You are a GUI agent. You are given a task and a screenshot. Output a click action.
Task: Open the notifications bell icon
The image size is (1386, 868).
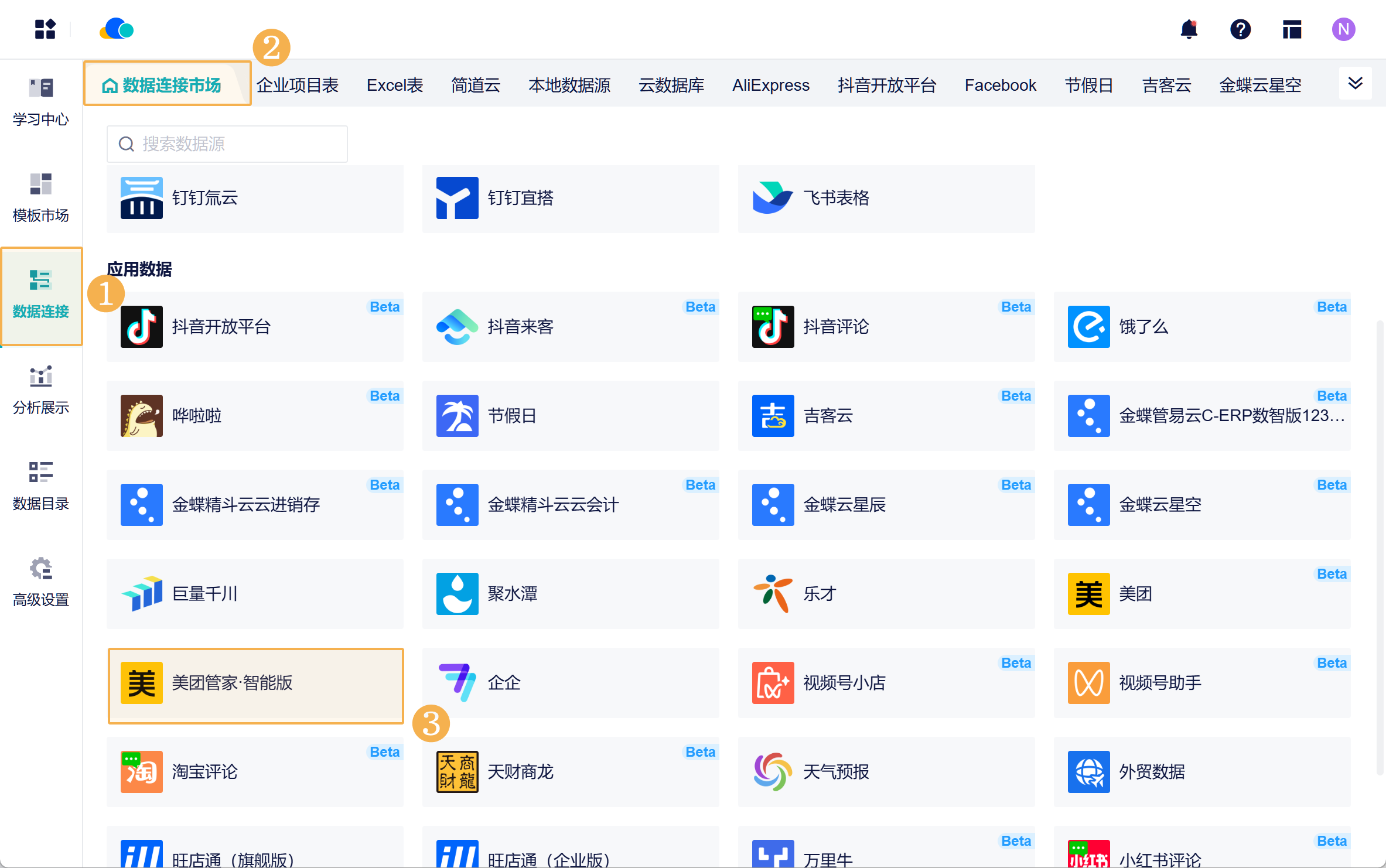pyautogui.click(x=1189, y=29)
